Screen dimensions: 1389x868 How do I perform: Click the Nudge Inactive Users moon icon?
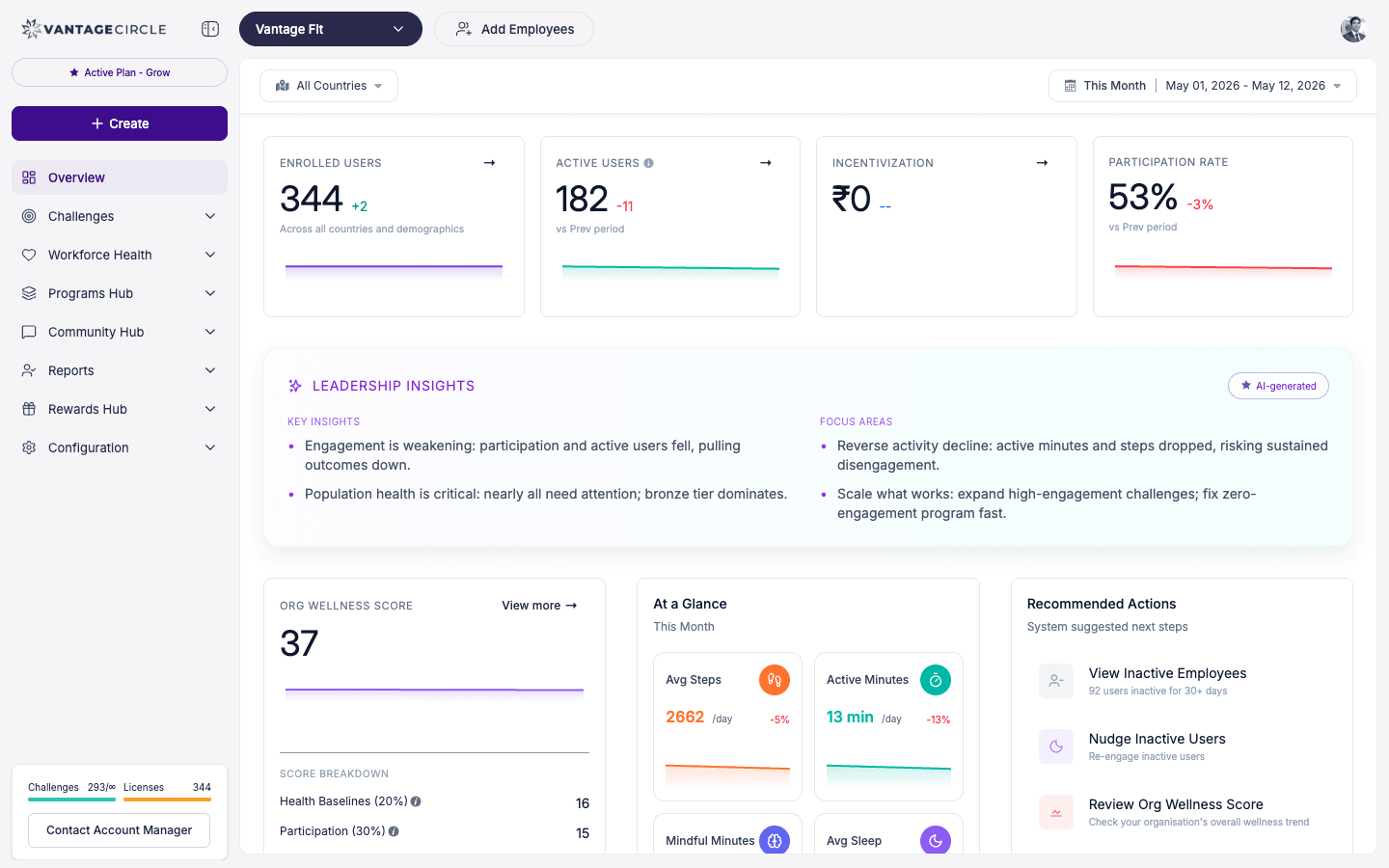(x=1056, y=746)
